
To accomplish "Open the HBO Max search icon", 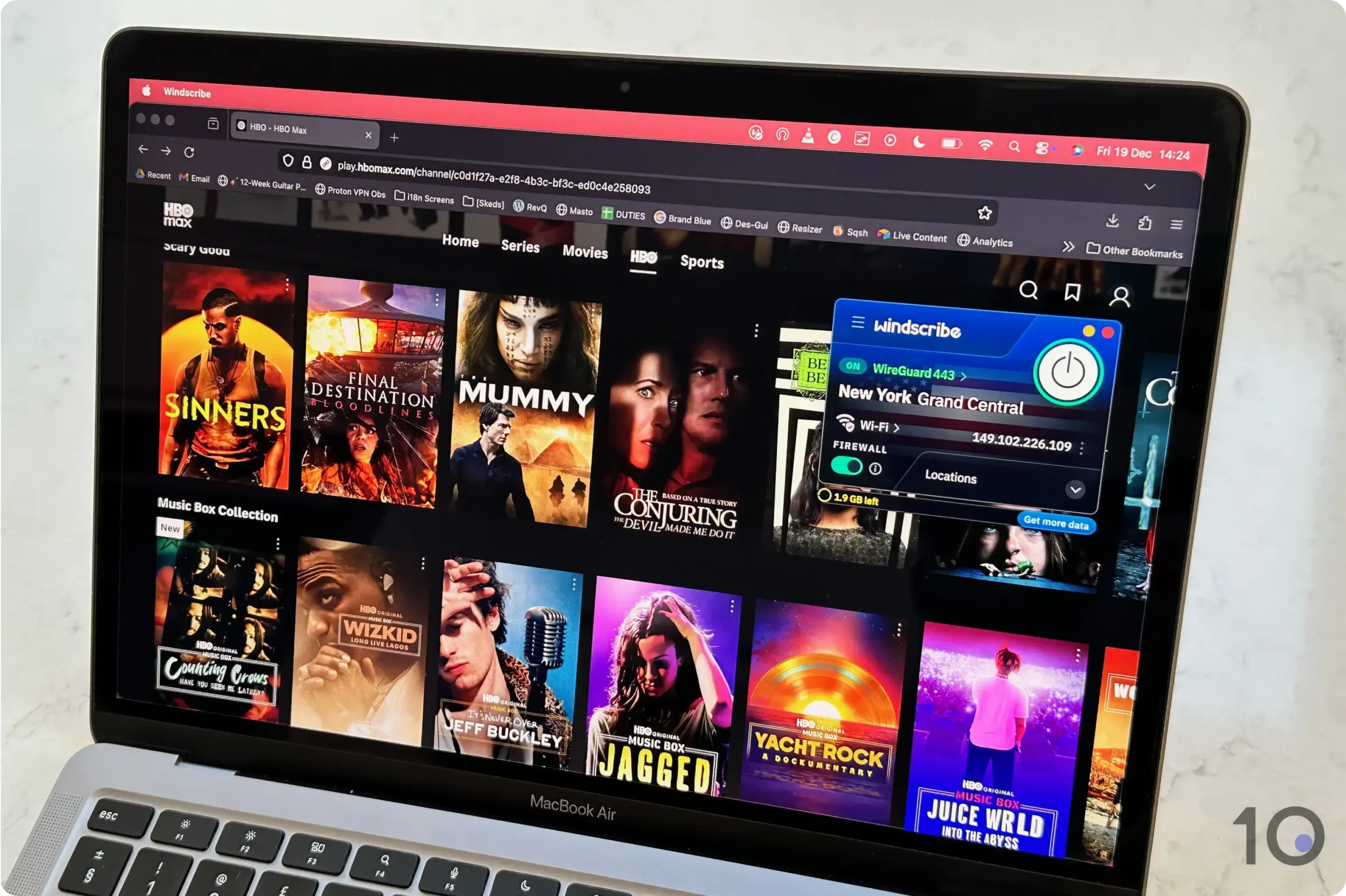I will [x=1028, y=291].
